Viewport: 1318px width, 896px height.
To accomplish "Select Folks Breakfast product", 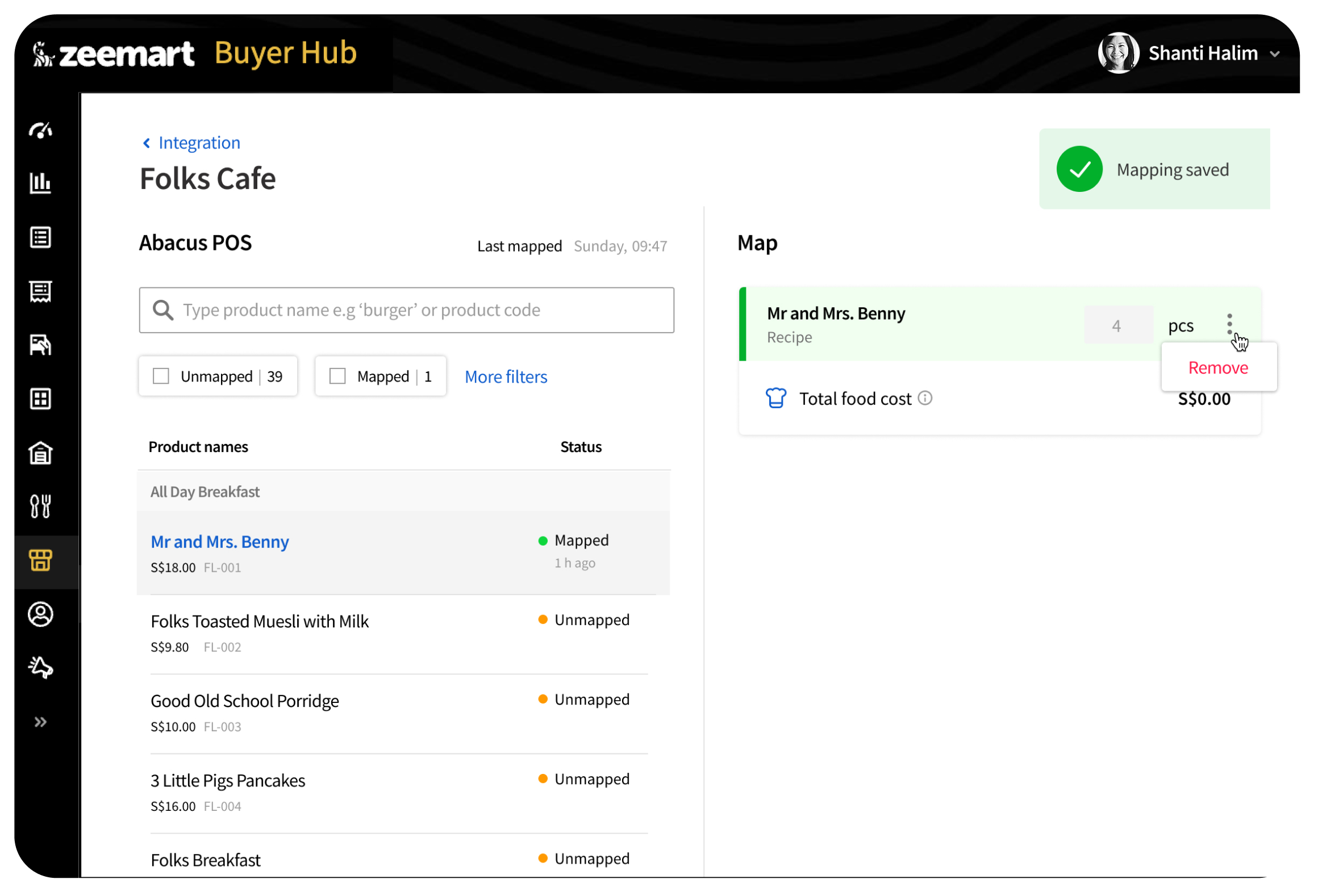I will click(206, 860).
